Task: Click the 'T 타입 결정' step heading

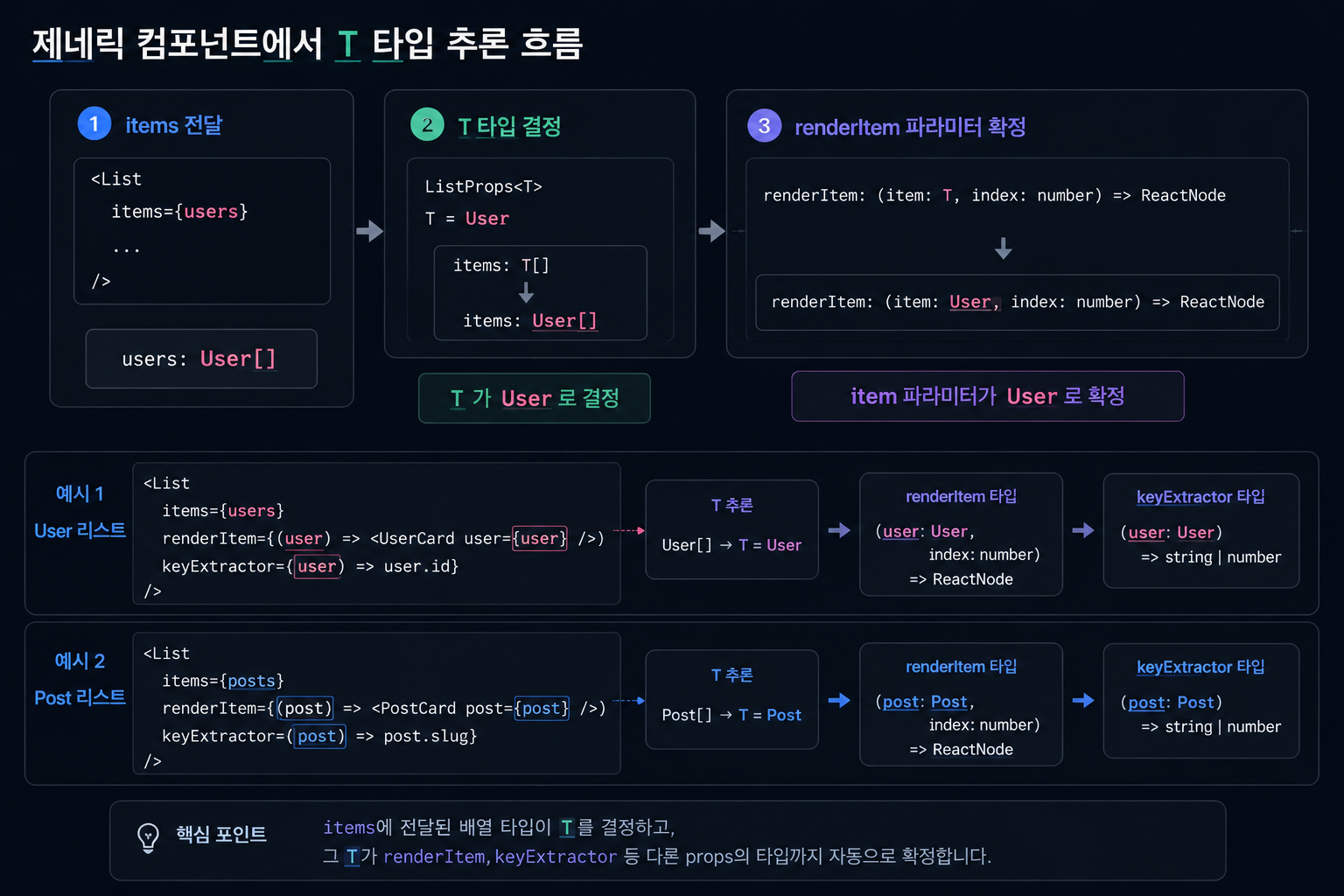Action: coord(509,127)
